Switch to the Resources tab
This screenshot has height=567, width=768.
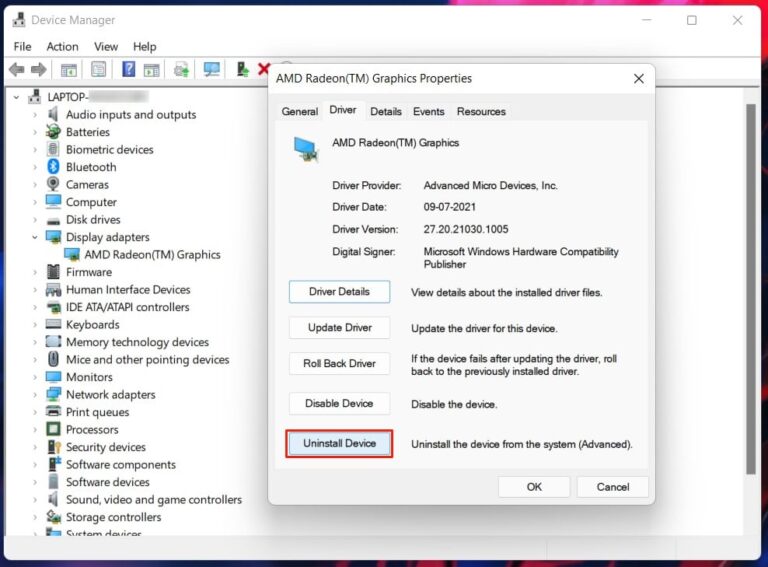[481, 112]
